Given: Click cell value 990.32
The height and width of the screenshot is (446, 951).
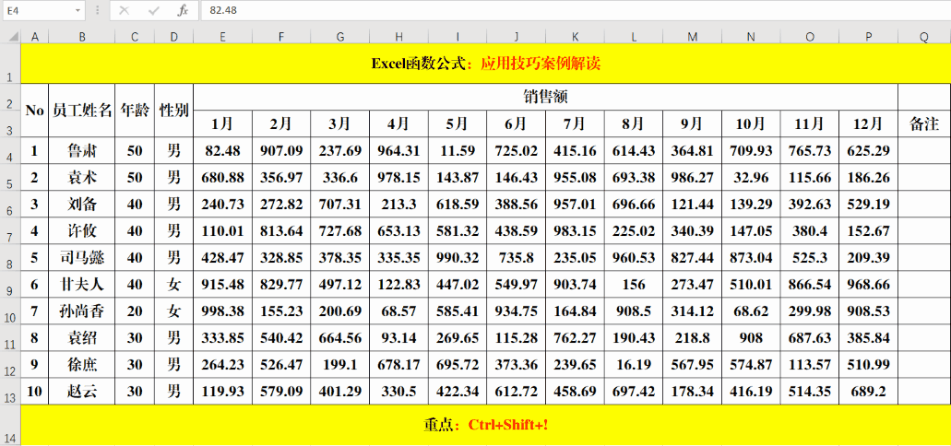Looking at the screenshot, I should pyautogui.click(x=457, y=258).
